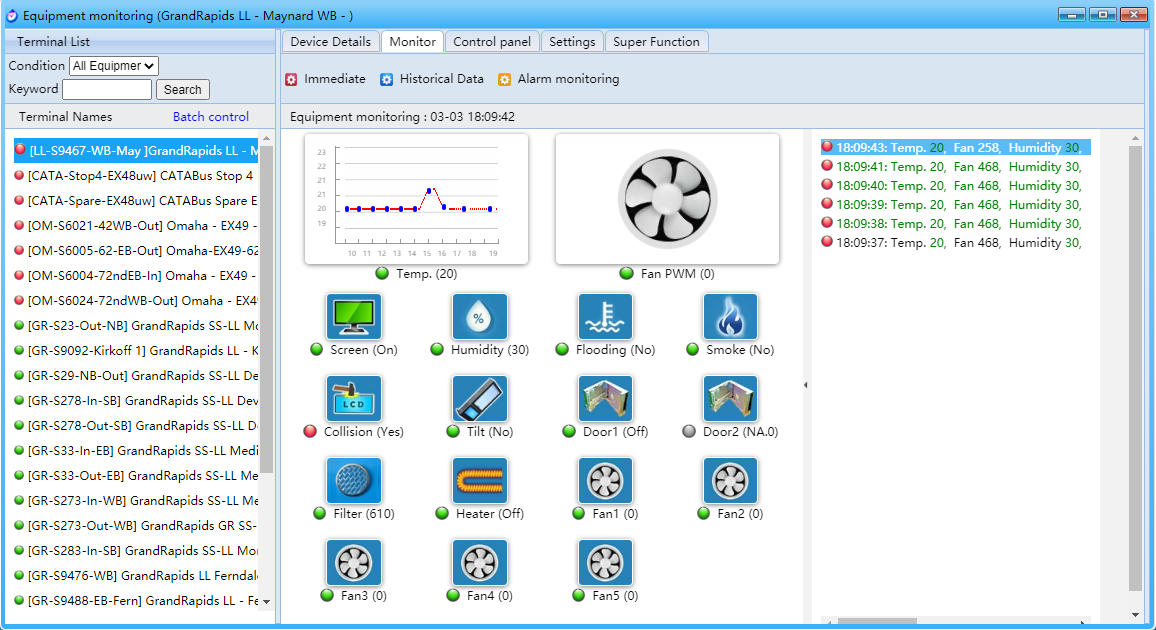Click the Alarm monitoring icon
Image resolution: width=1156 pixels, height=630 pixels.
[504, 80]
